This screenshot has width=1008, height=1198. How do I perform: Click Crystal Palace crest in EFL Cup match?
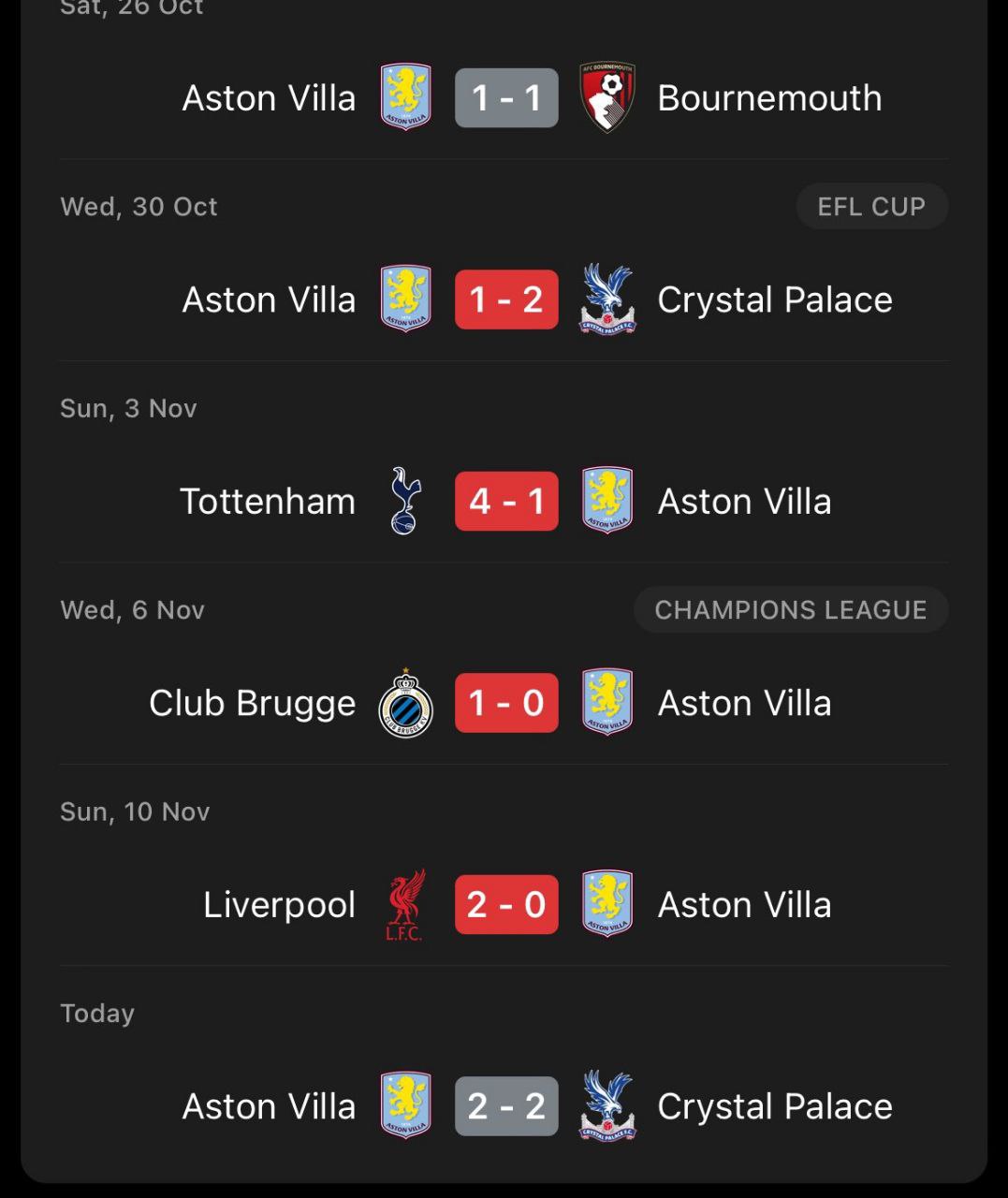pyautogui.click(x=607, y=299)
